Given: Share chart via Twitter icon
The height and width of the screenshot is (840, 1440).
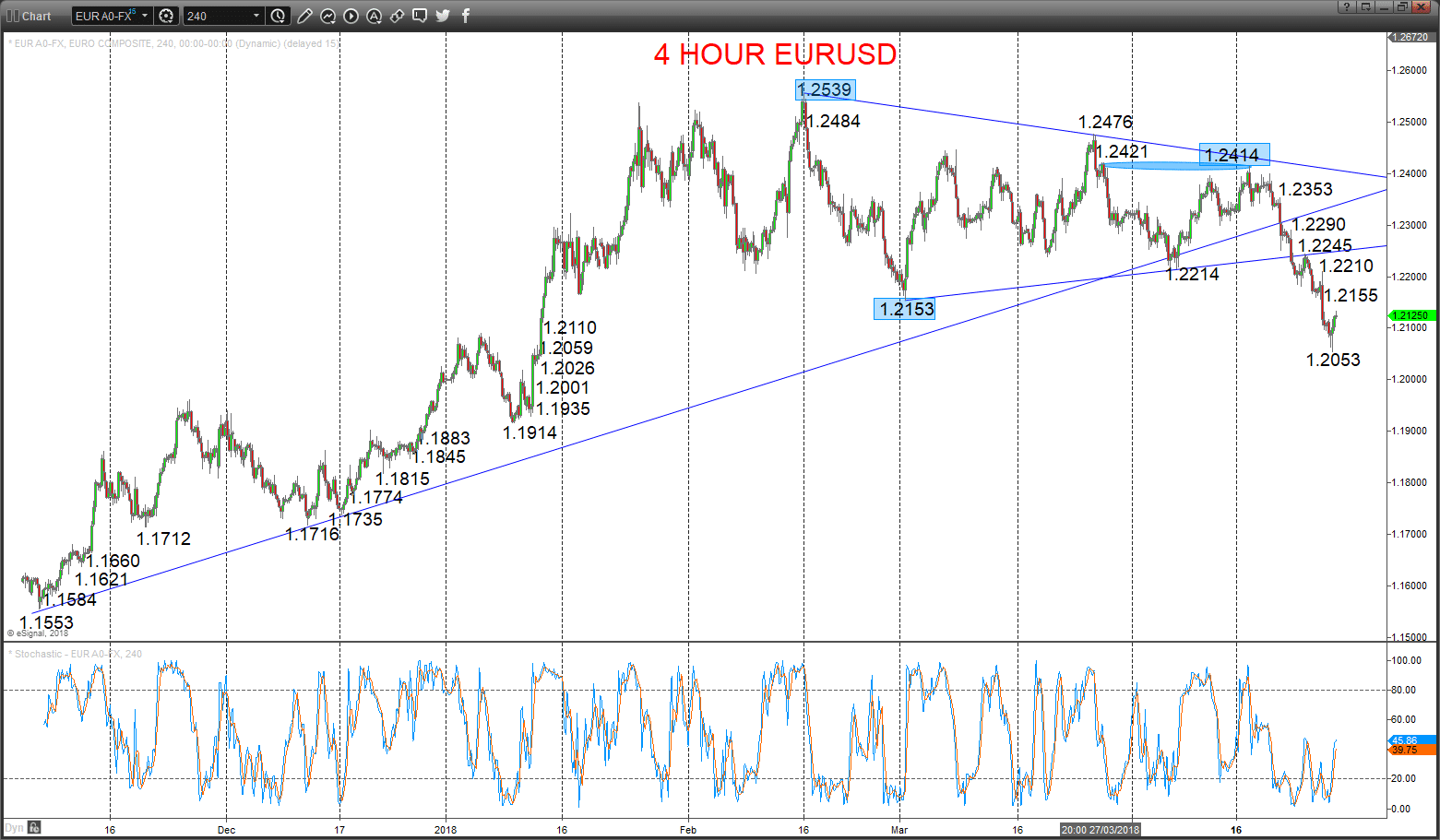Looking at the screenshot, I should coord(443,16).
